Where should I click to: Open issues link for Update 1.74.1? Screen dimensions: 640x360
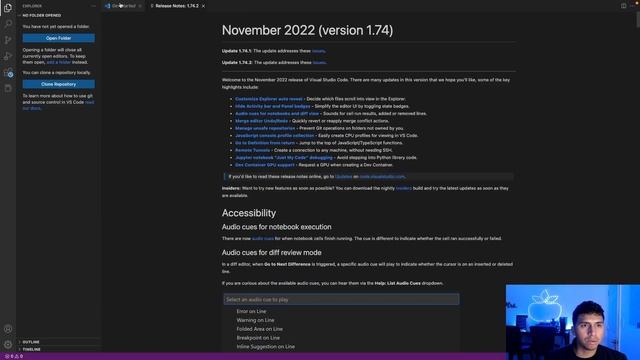click(318, 51)
